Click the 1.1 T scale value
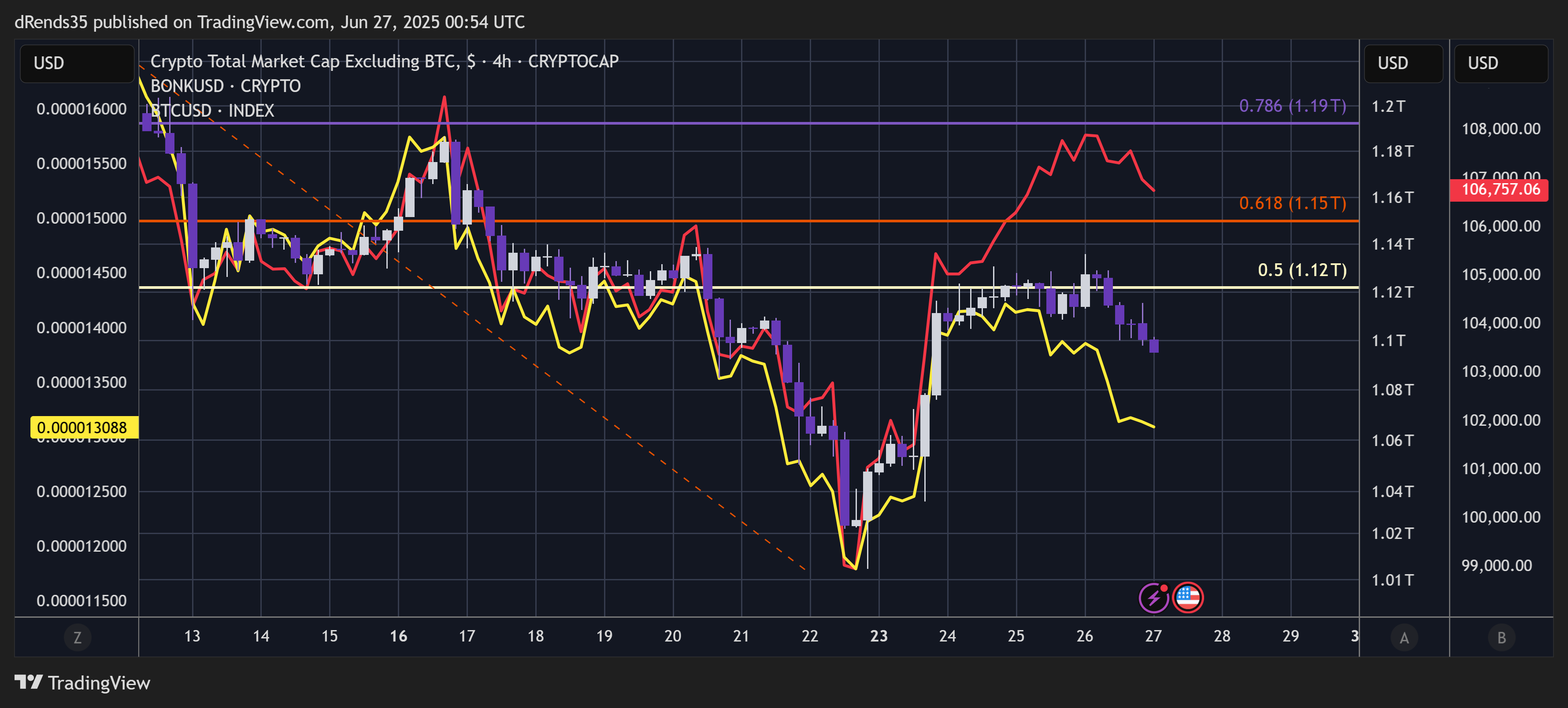1568x708 pixels. click(x=1388, y=341)
